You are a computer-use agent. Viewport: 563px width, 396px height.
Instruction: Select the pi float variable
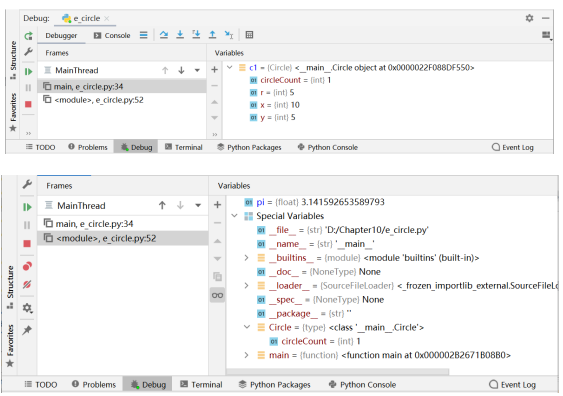pos(315,202)
